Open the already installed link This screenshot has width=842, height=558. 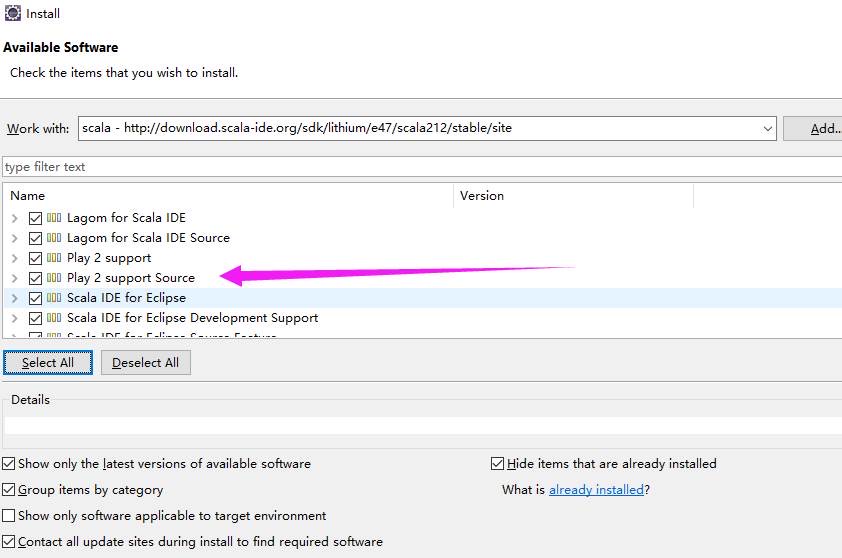596,490
